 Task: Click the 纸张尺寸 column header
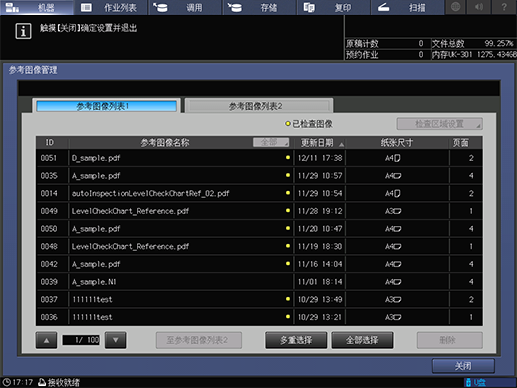397,143
